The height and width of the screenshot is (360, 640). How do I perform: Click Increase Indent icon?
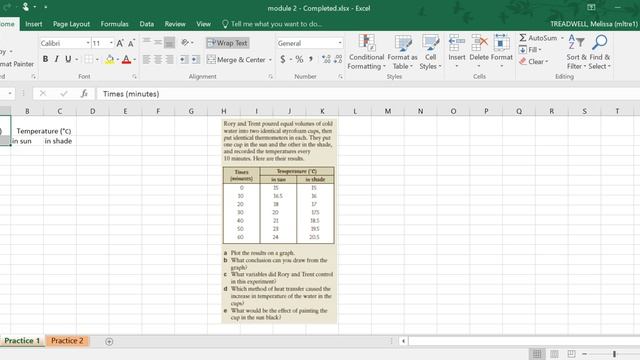point(196,60)
